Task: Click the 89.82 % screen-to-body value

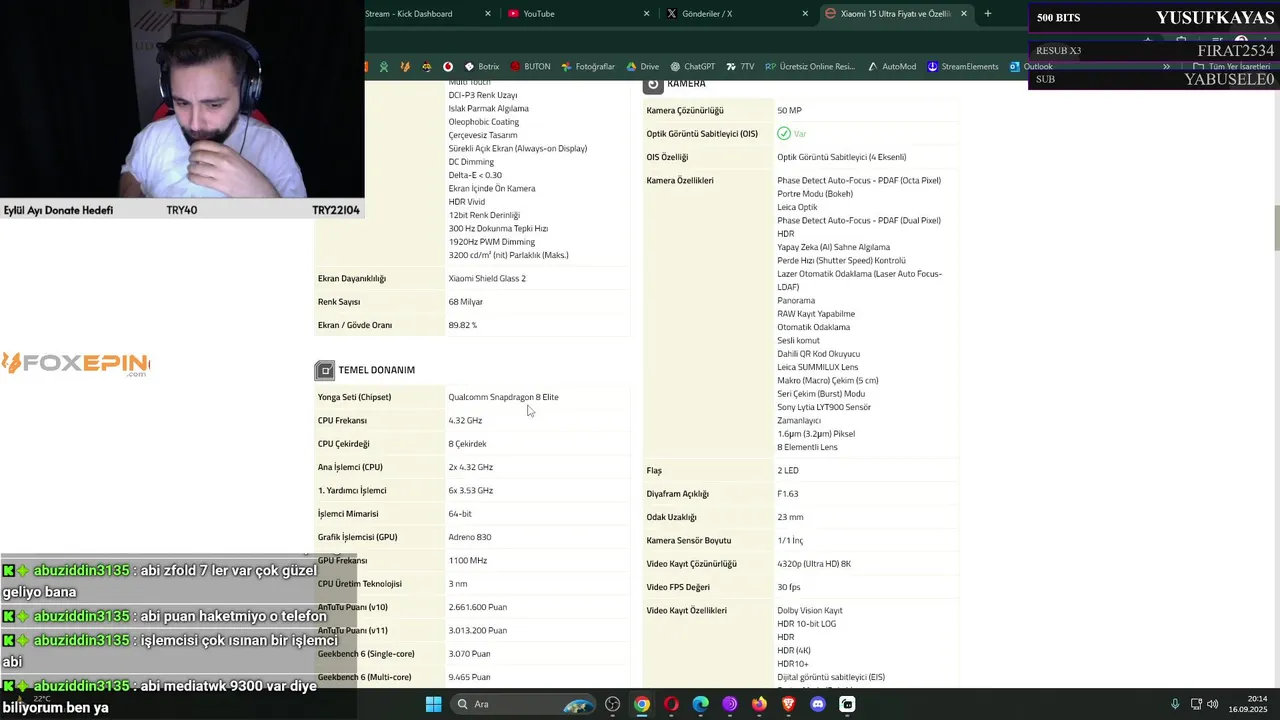Action: coord(462,325)
